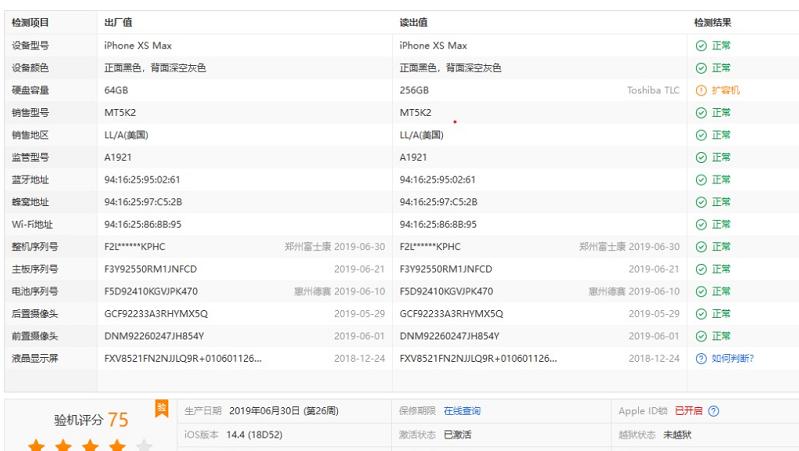
Task: Select iOS version 14.4 (18D52)
Action: coord(254,435)
